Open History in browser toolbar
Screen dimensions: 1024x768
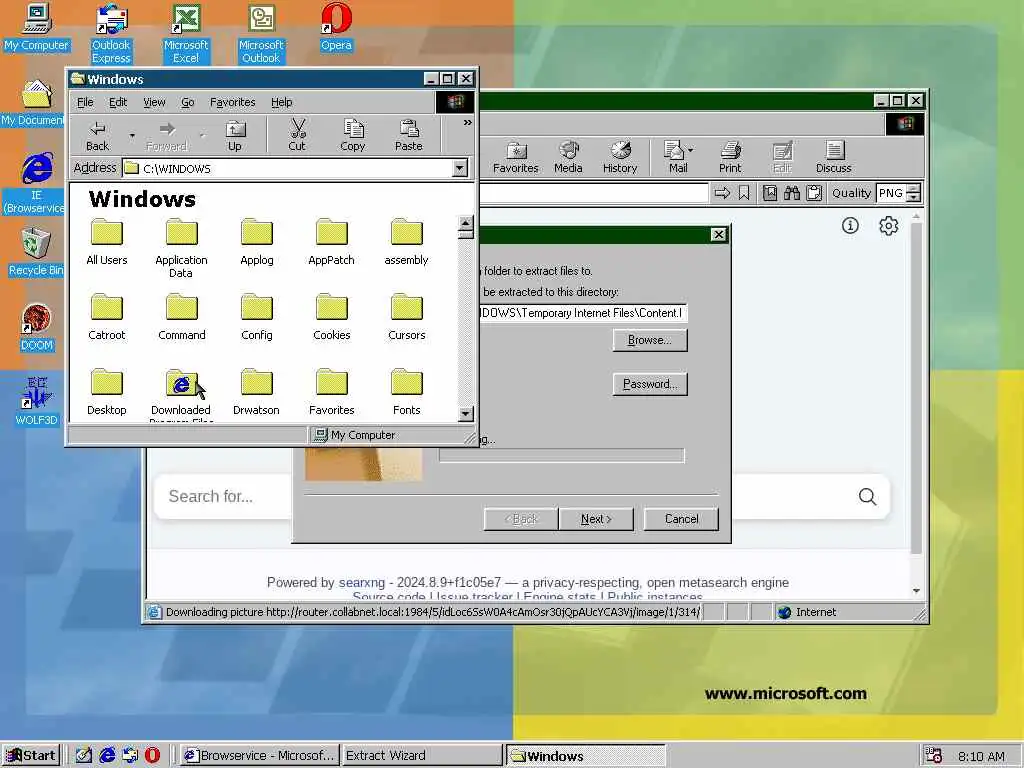click(x=620, y=157)
